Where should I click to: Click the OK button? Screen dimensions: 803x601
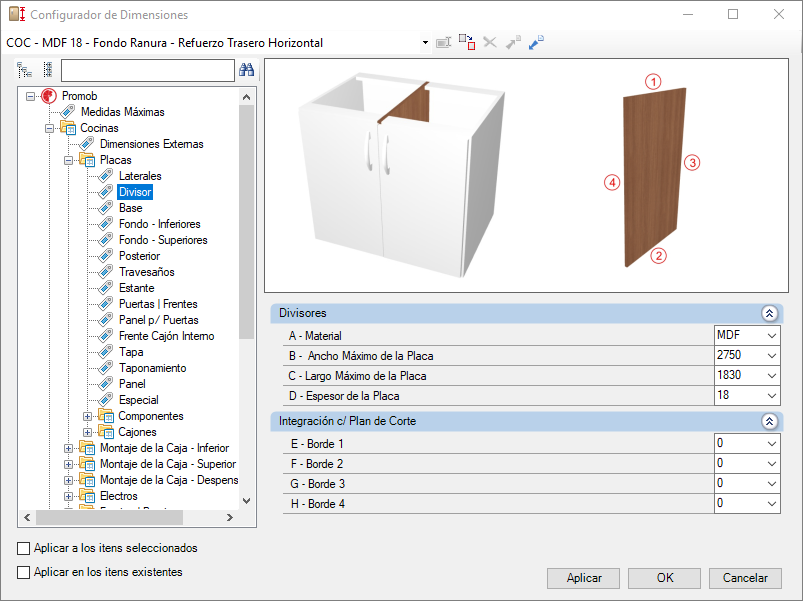665,578
